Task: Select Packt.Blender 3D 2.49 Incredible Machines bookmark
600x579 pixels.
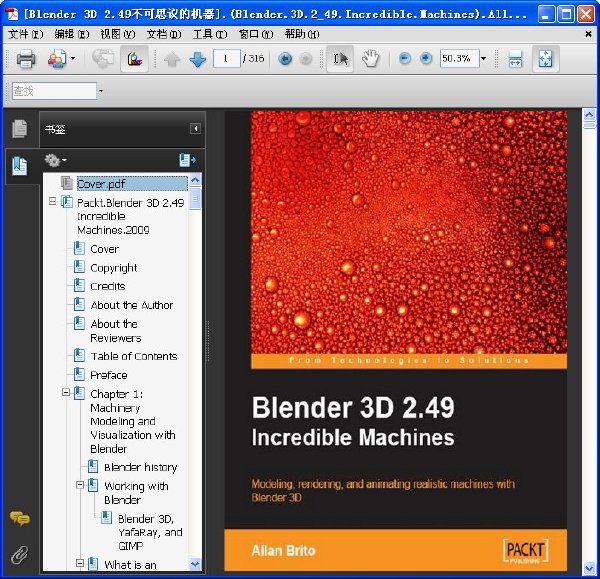Action: pos(130,216)
